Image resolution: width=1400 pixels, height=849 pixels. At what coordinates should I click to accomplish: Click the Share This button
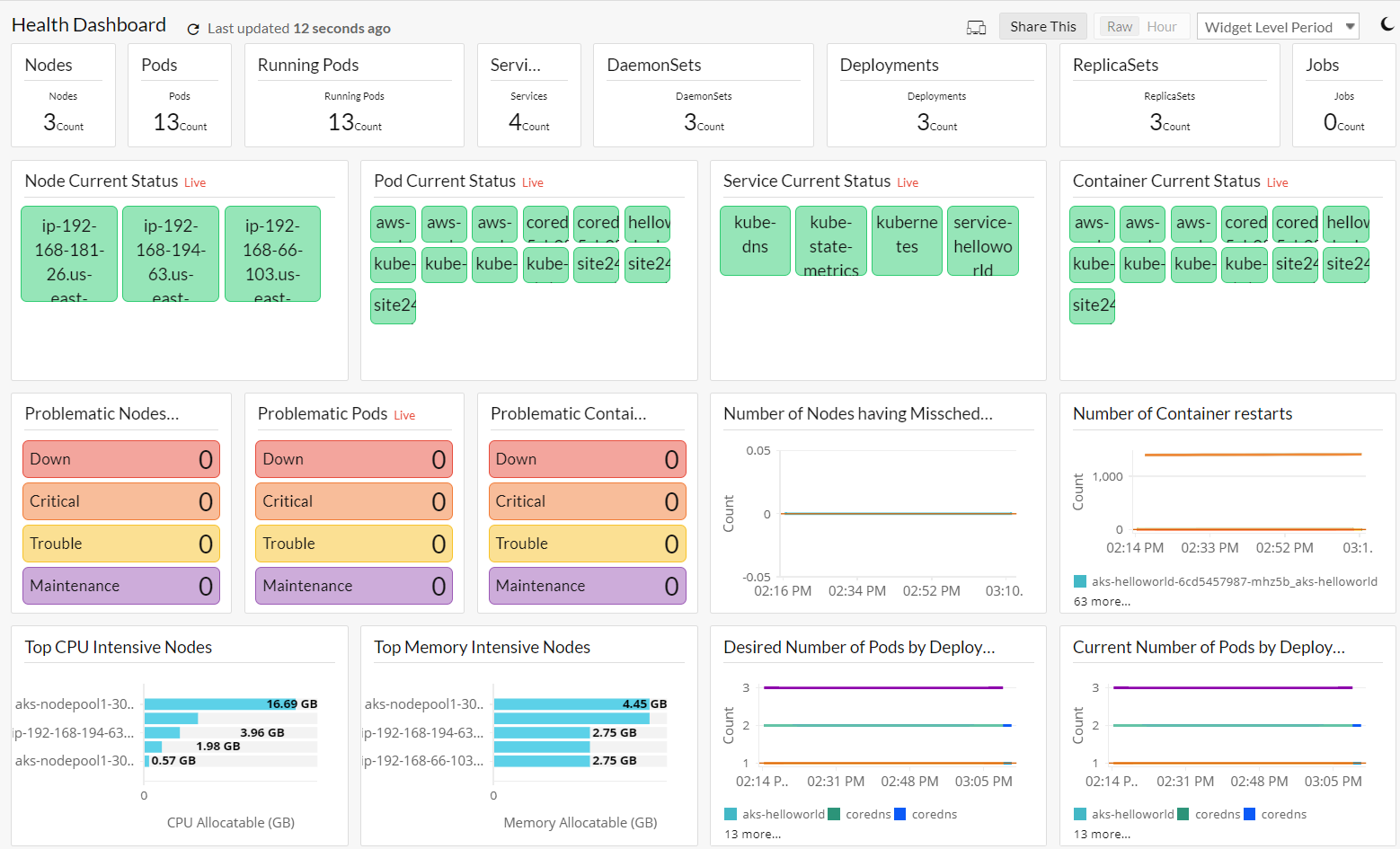(x=1042, y=27)
